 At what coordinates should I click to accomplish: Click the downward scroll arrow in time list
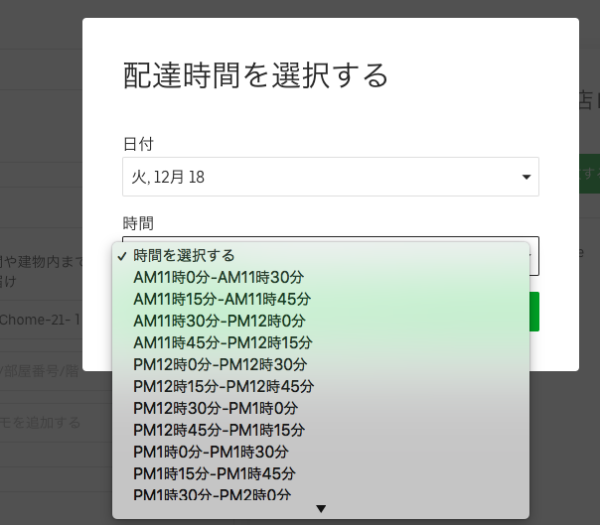(x=321, y=509)
